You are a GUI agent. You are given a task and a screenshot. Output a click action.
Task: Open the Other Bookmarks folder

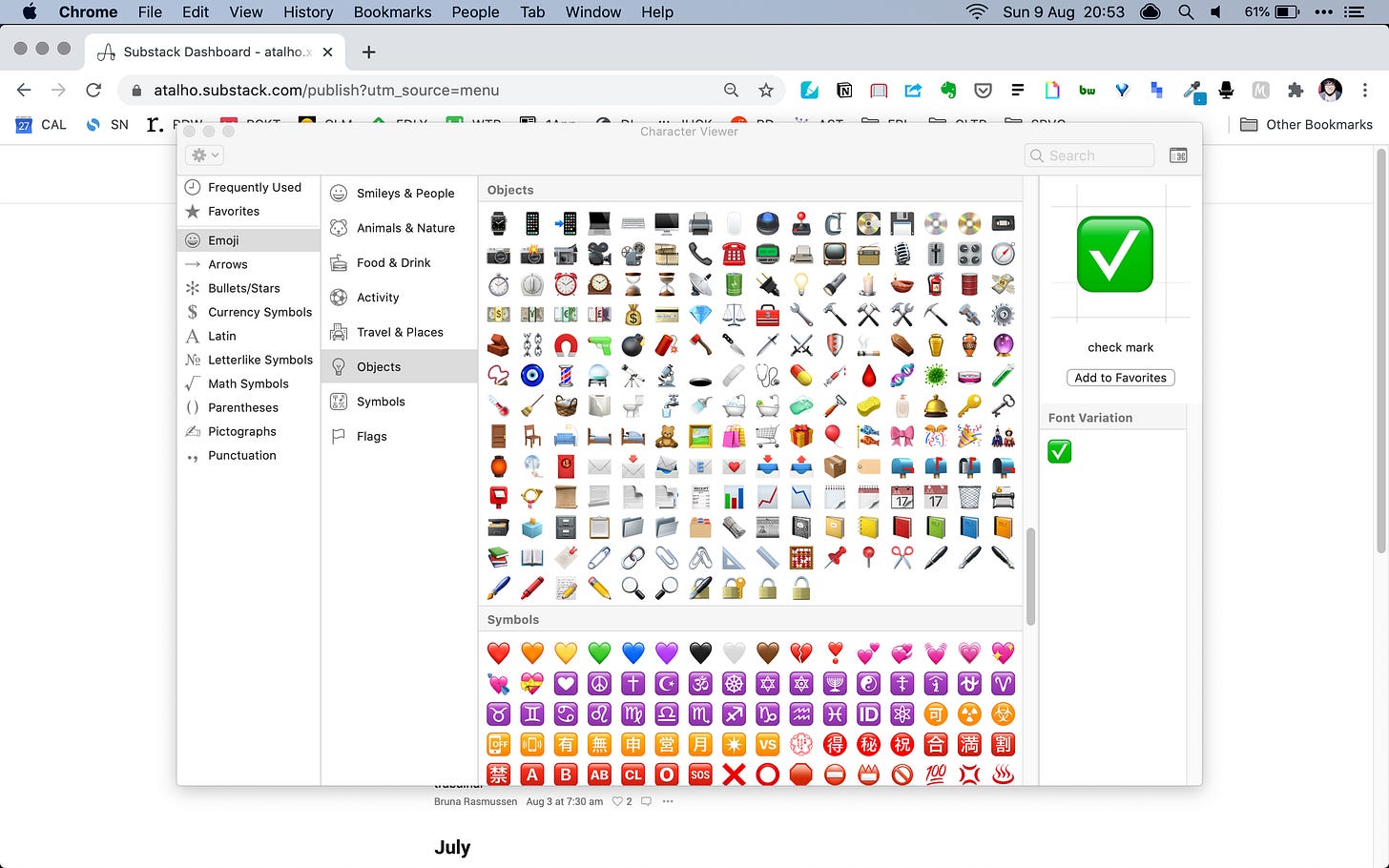[1306, 124]
